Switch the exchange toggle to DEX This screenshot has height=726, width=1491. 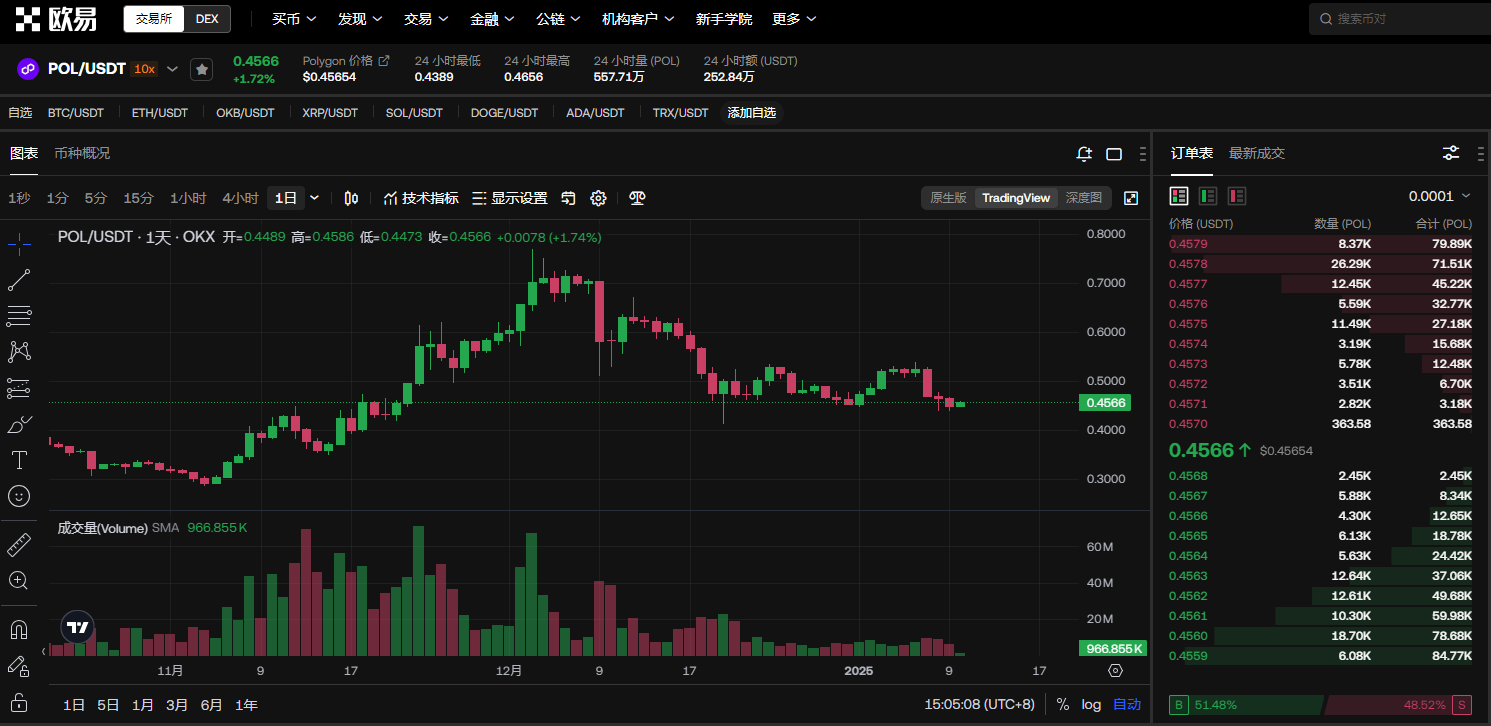click(207, 19)
